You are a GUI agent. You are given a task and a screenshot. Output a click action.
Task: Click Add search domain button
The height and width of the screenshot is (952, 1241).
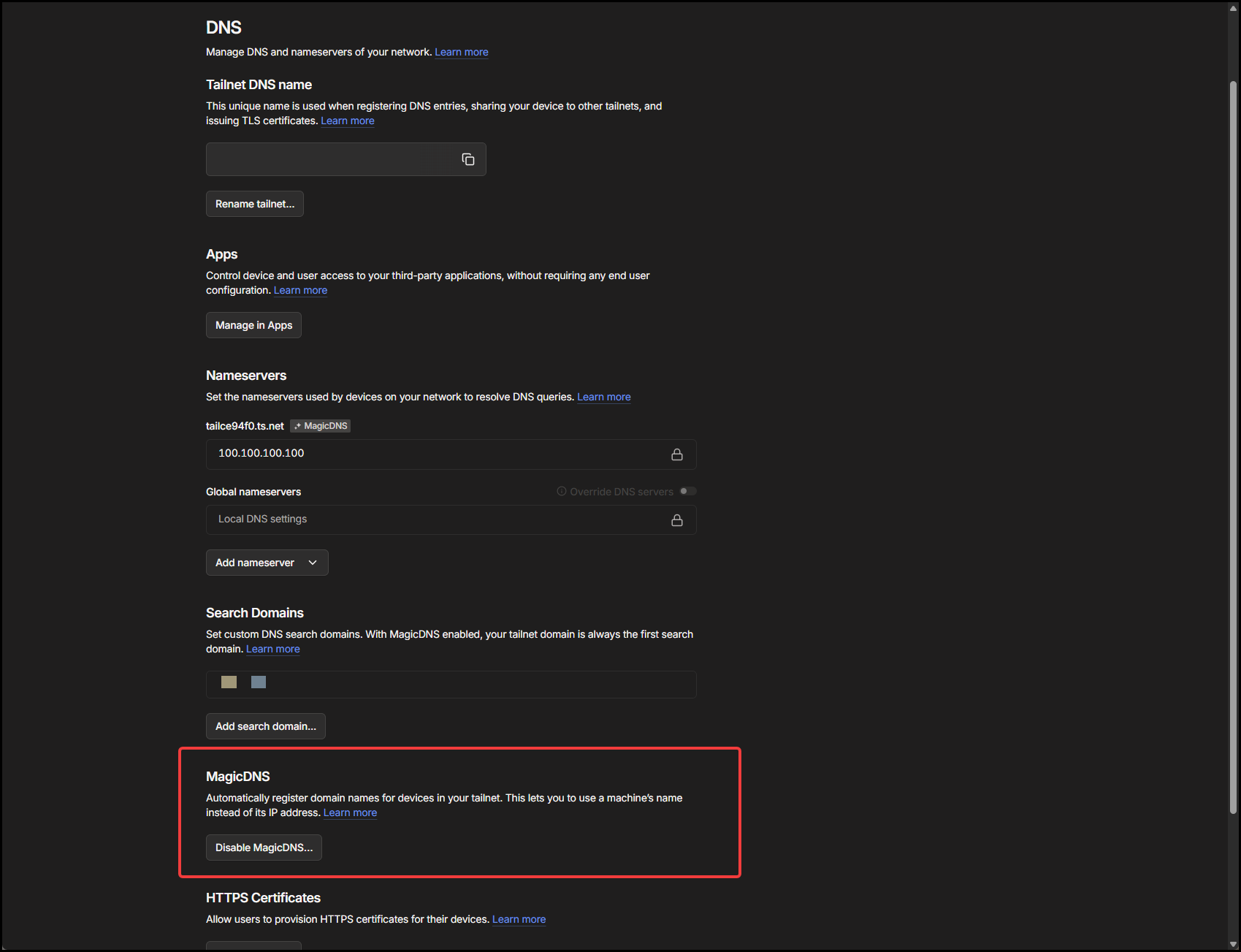[x=266, y=726]
